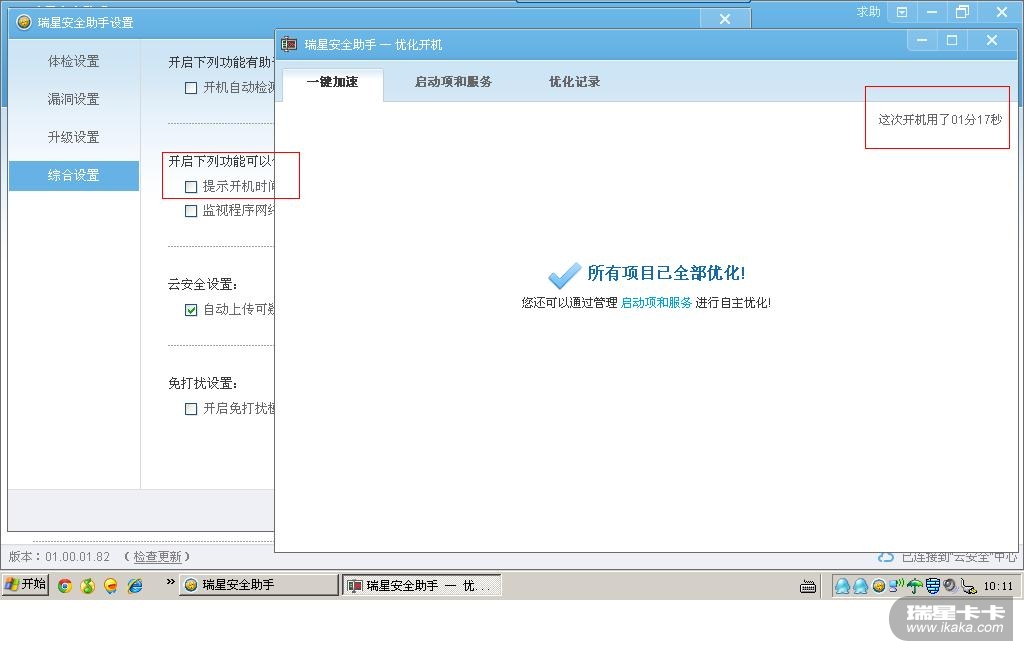1024x648 pixels.
Task: Open the Rising assistant tray icon
Action: point(879,586)
